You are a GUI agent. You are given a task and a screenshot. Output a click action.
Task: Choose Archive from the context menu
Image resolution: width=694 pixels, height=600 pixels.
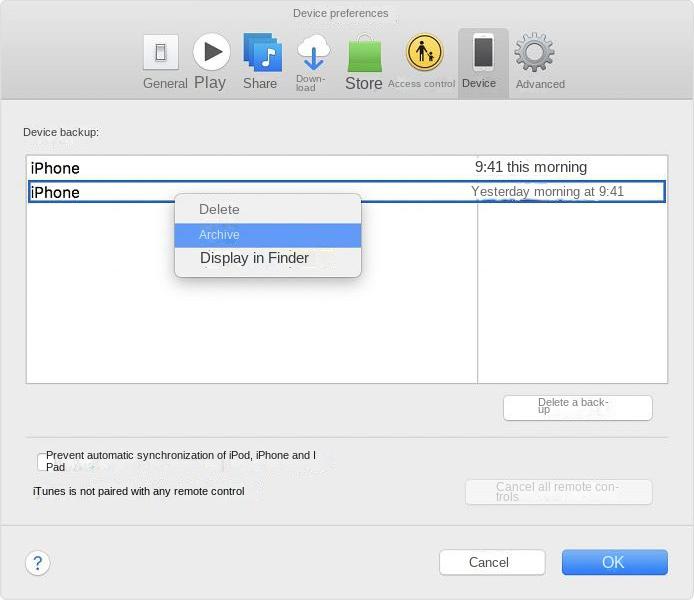[267, 235]
